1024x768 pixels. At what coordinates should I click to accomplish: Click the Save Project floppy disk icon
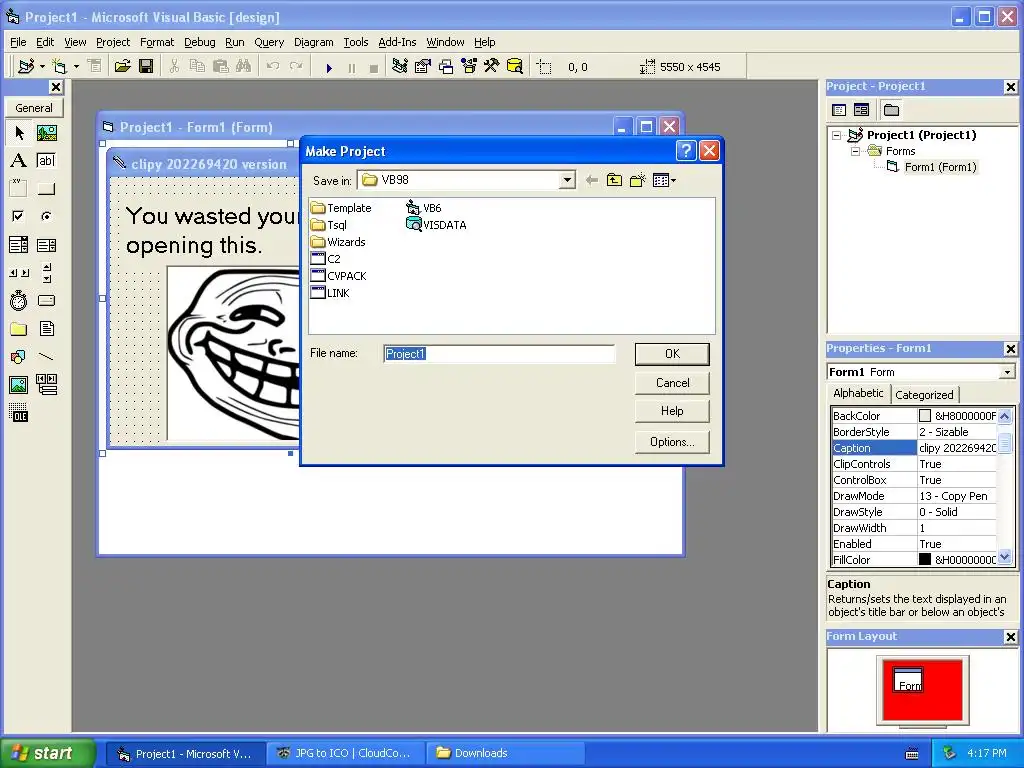[146, 66]
